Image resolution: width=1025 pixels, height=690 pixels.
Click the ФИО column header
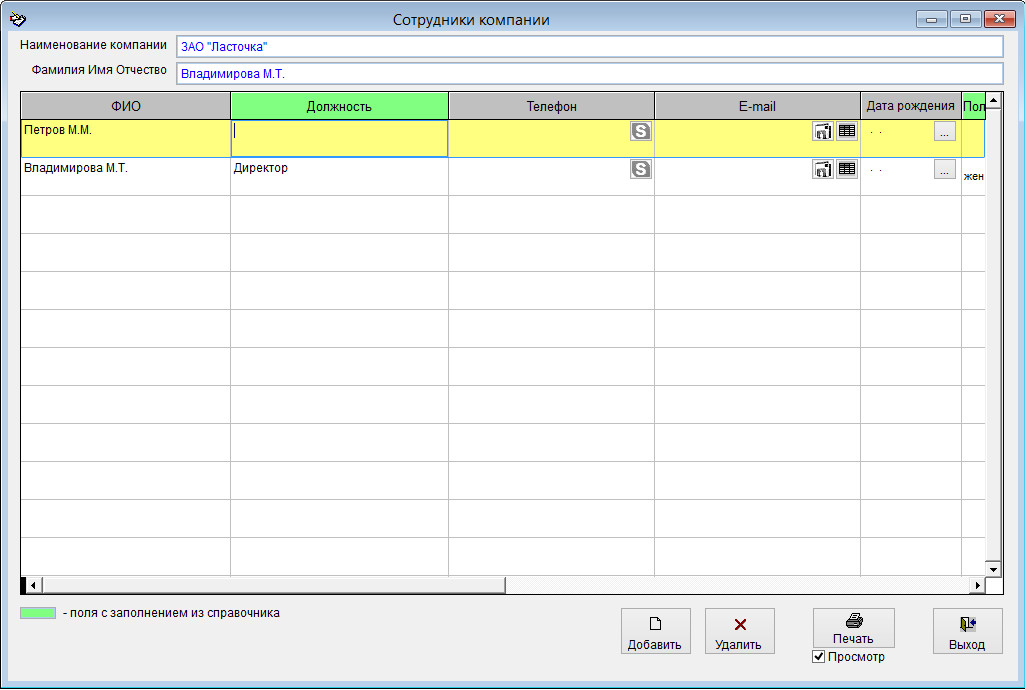[126, 106]
